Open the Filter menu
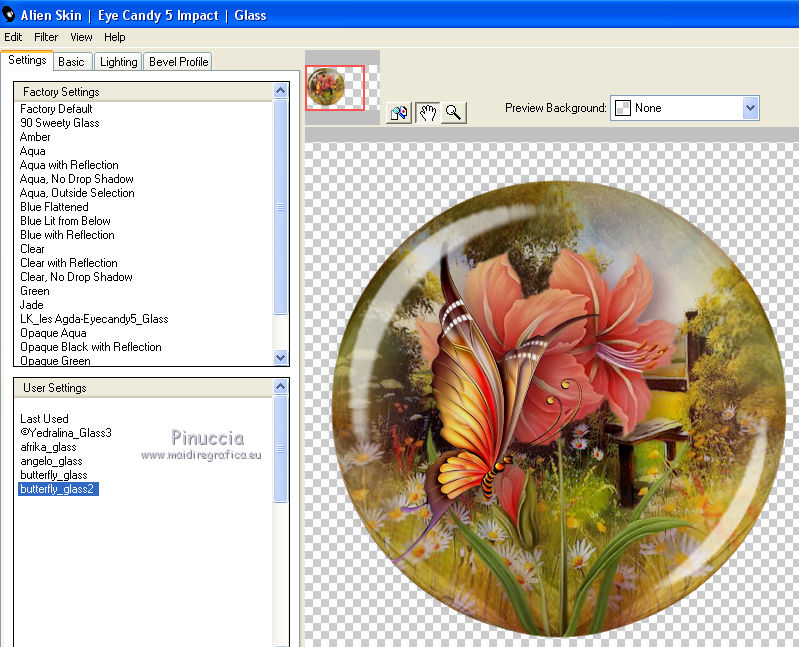Image resolution: width=799 pixels, height=647 pixels. click(46, 37)
